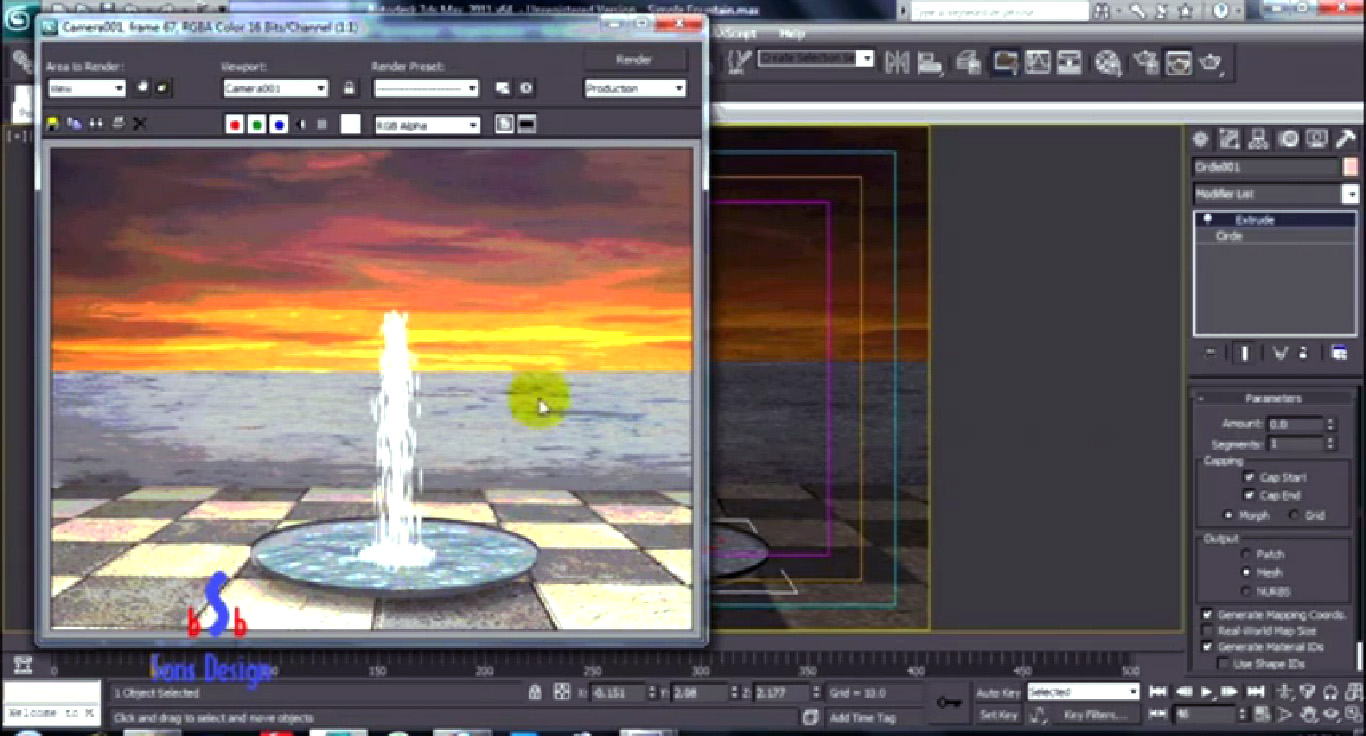Click the Configure Modifier Sets icon
The image size is (1366, 736).
click(1339, 353)
